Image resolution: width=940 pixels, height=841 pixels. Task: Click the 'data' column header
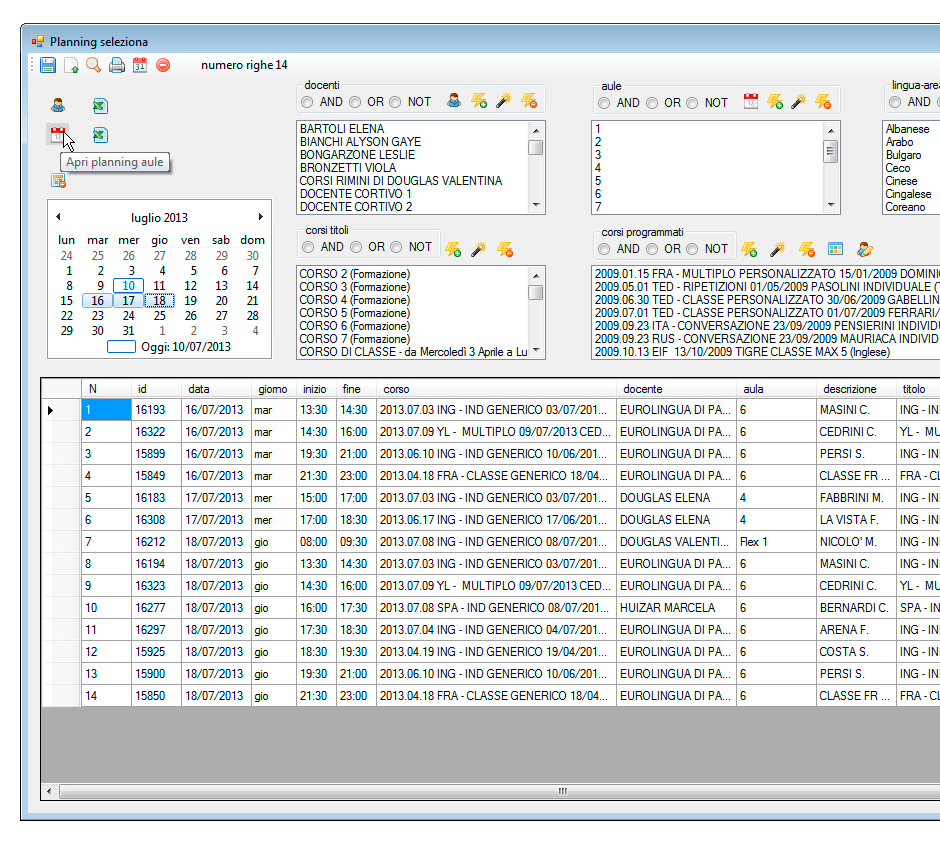[x=216, y=389]
